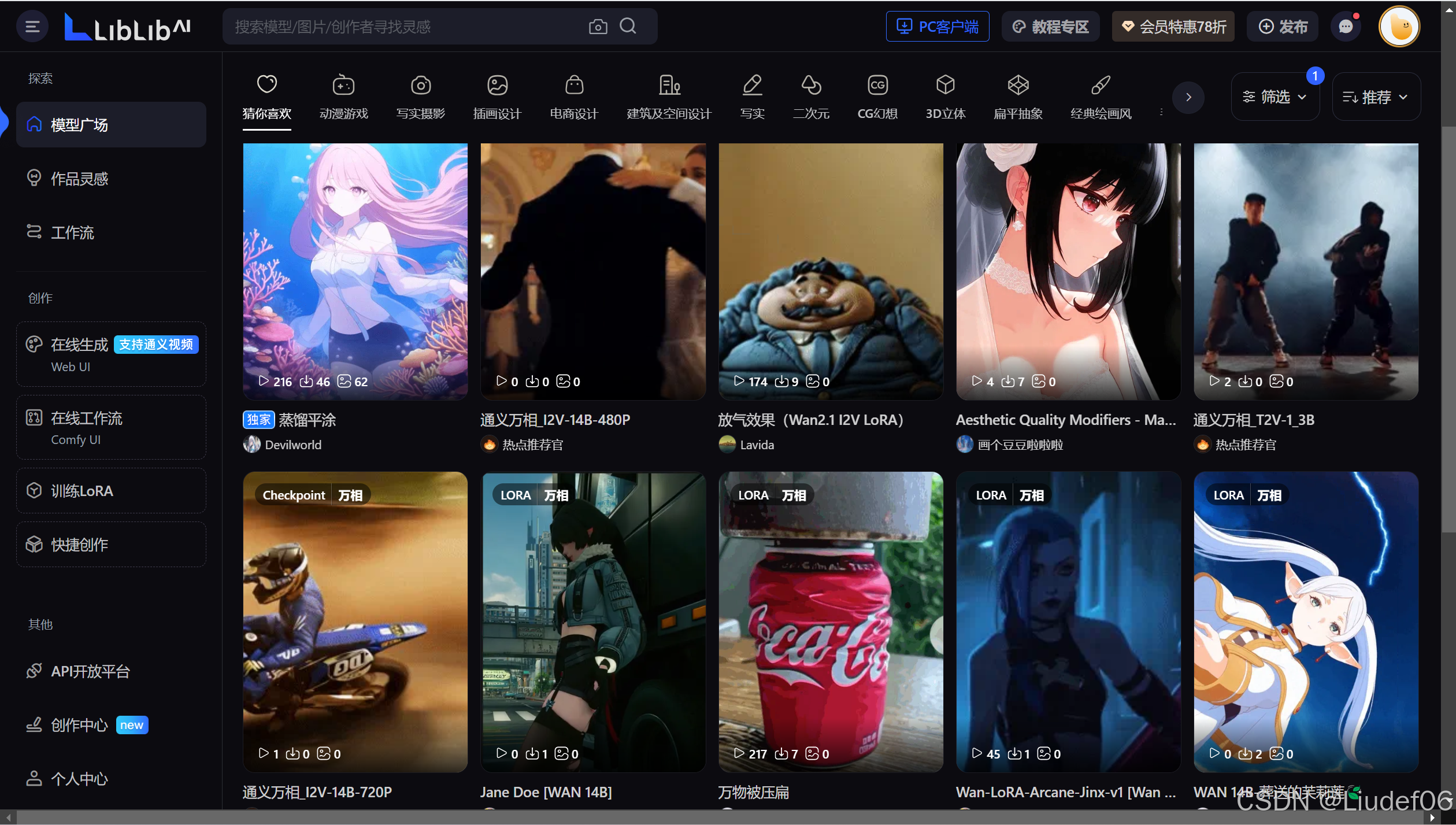
Task: Click the camera image-search icon
Action: point(598,27)
